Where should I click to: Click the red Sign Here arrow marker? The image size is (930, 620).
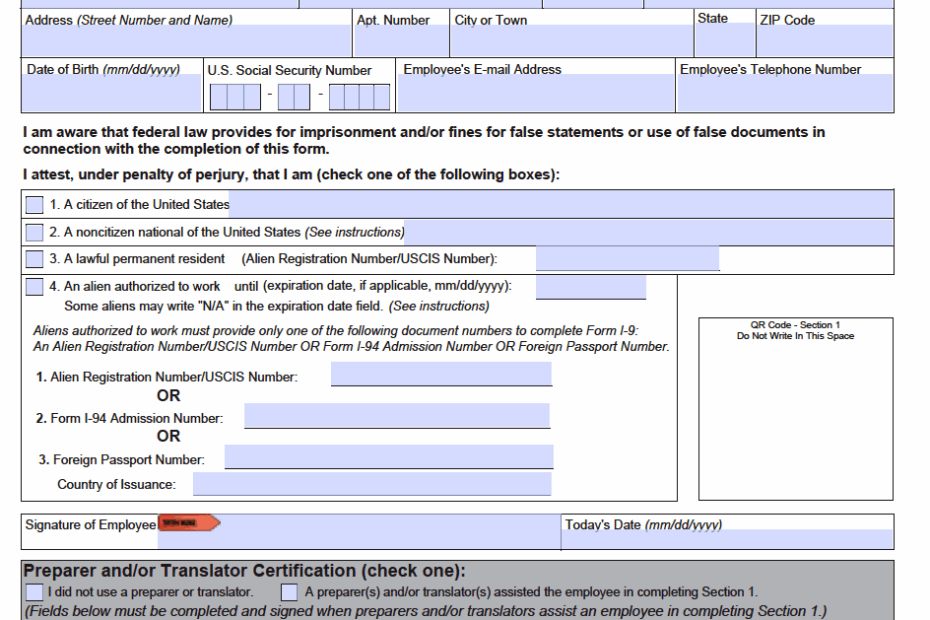point(190,521)
